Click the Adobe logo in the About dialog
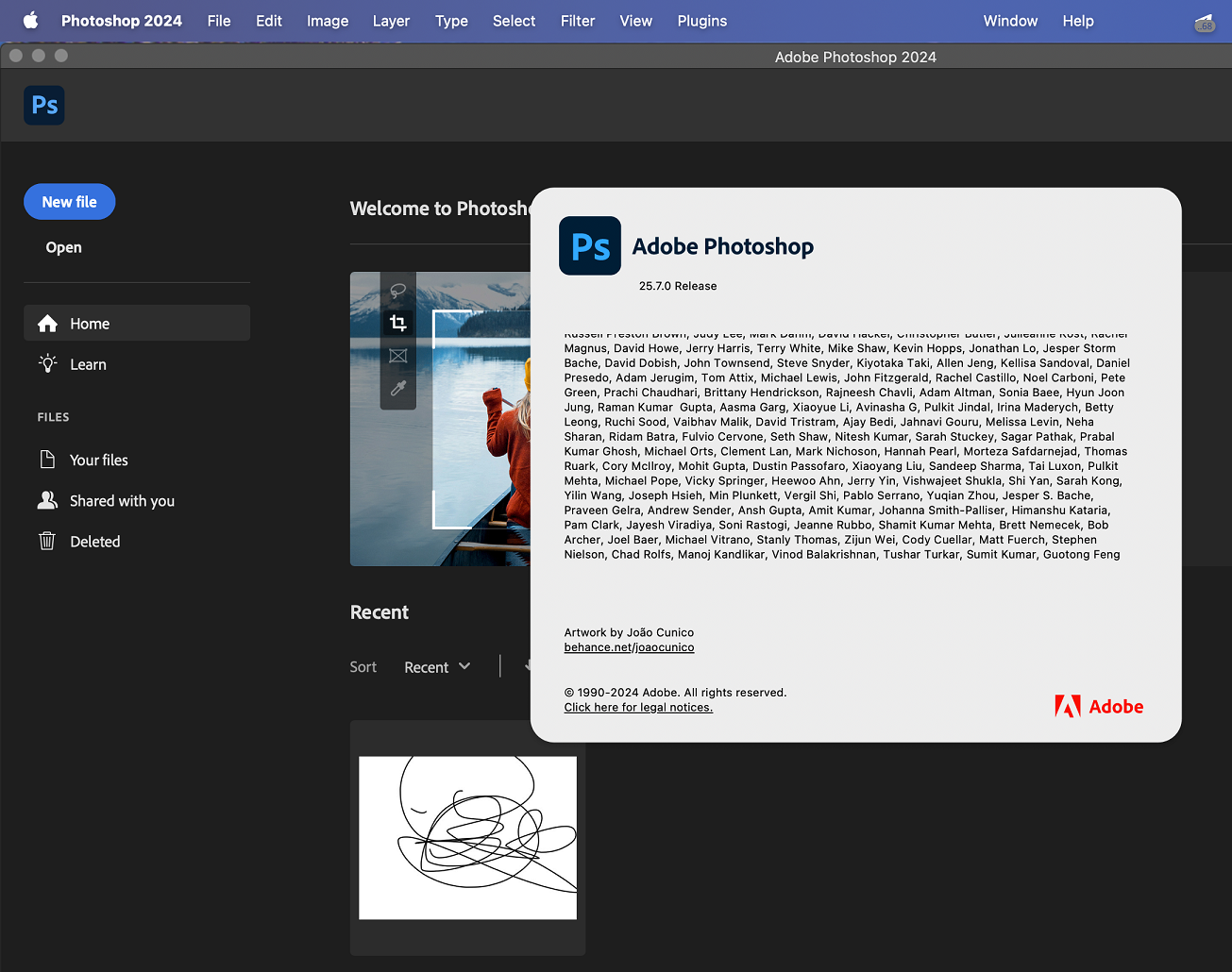Image resolution: width=1232 pixels, height=972 pixels. [x=1099, y=706]
